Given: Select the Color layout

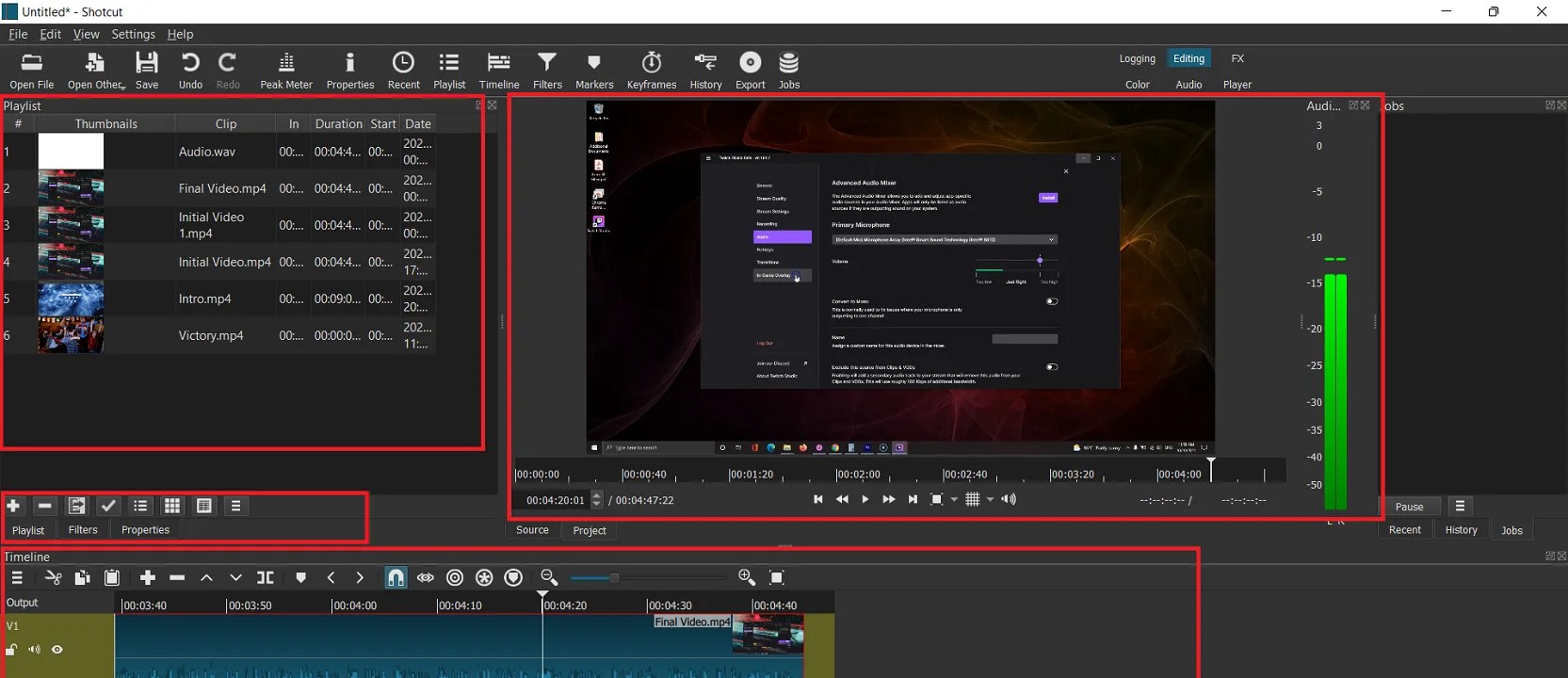Looking at the screenshot, I should [1137, 84].
